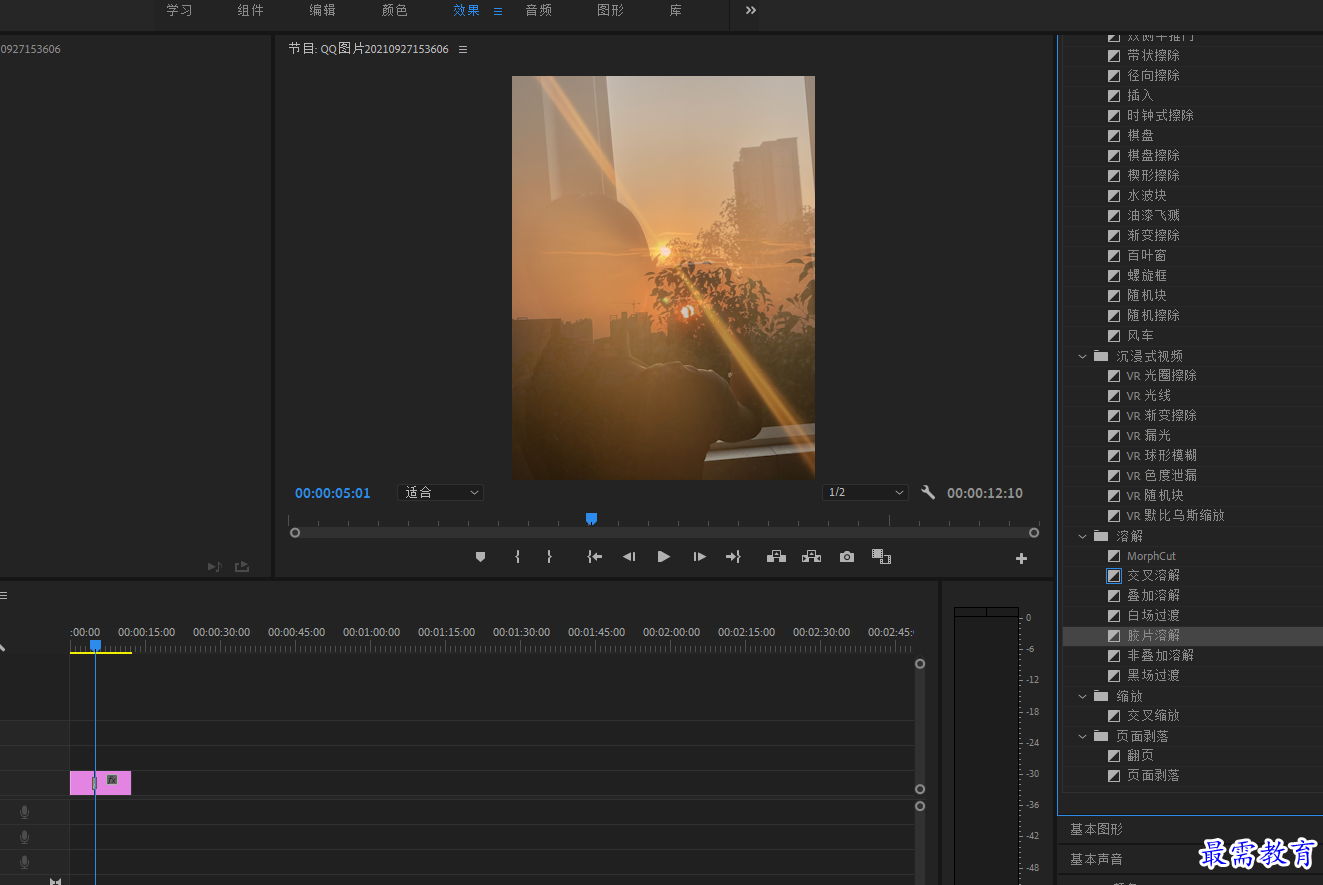Click the program zoom bar left handle
The height and width of the screenshot is (885, 1323).
(295, 533)
